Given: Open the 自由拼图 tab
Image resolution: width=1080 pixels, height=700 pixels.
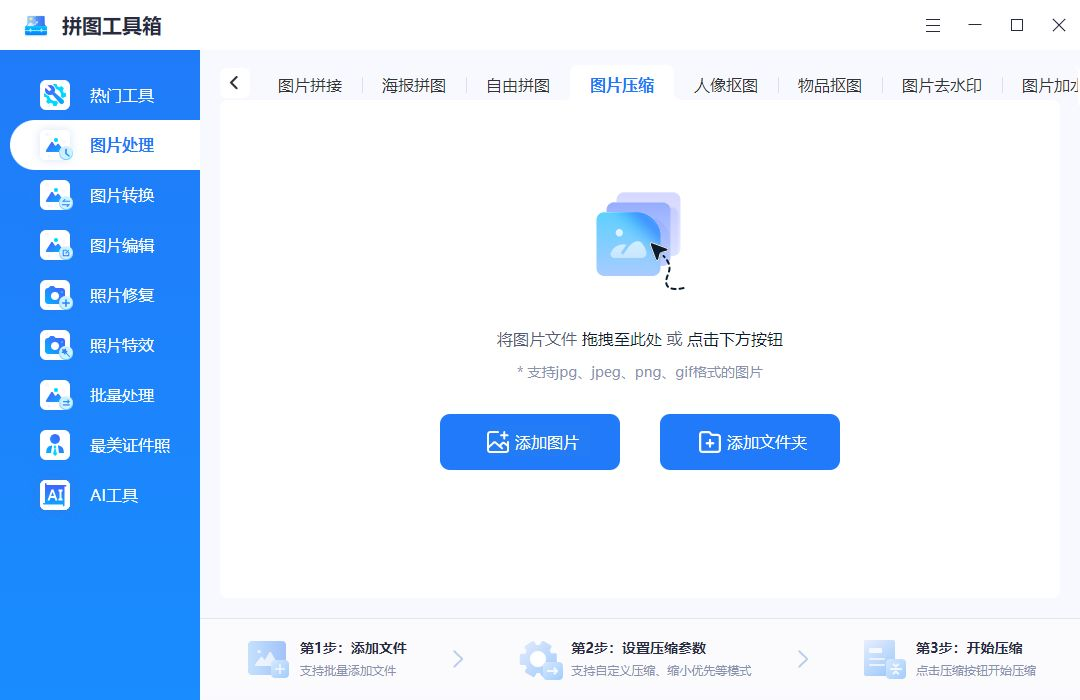Looking at the screenshot, I should pos(518,85).
